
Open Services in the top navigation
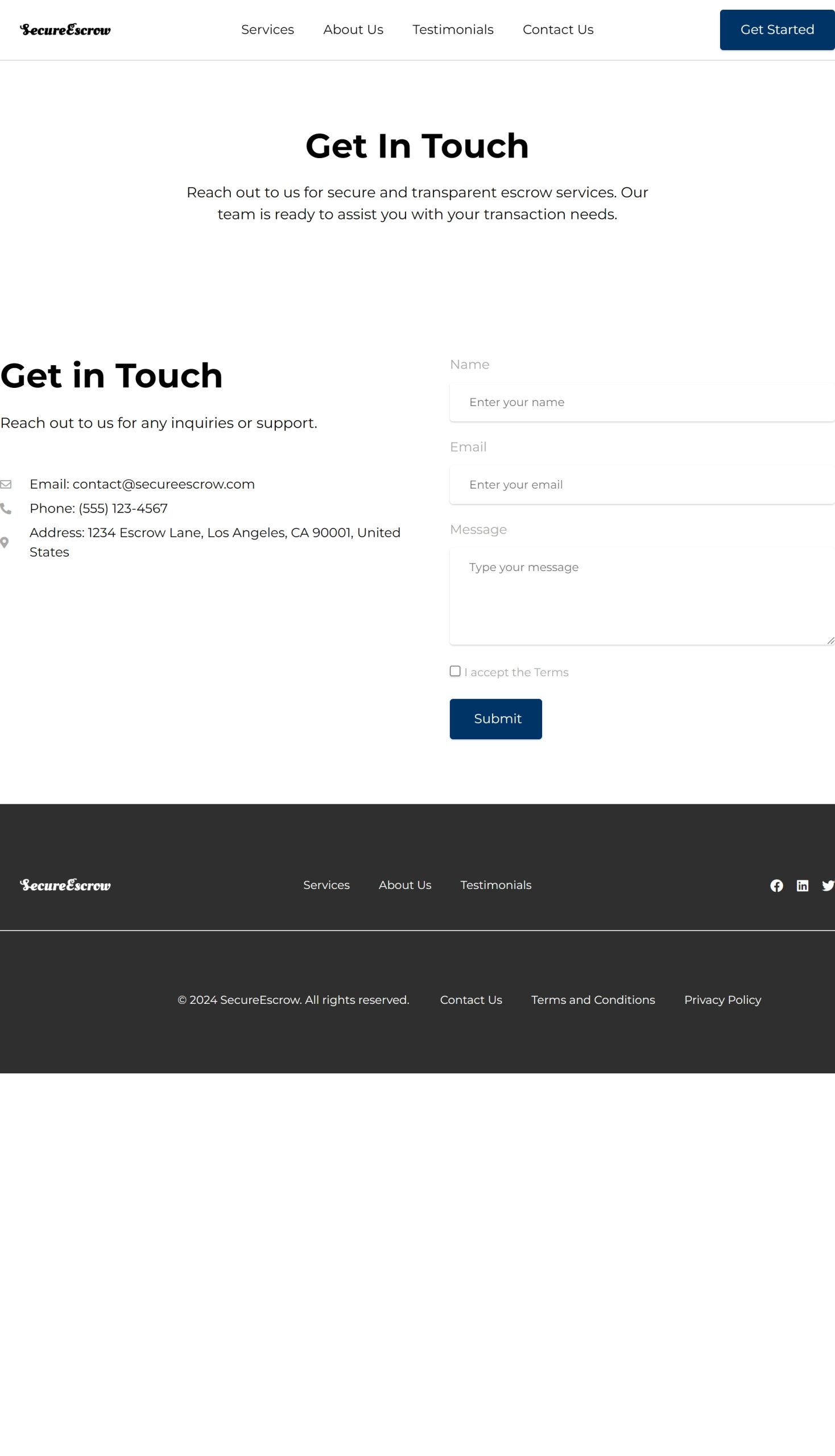point(267,30)
